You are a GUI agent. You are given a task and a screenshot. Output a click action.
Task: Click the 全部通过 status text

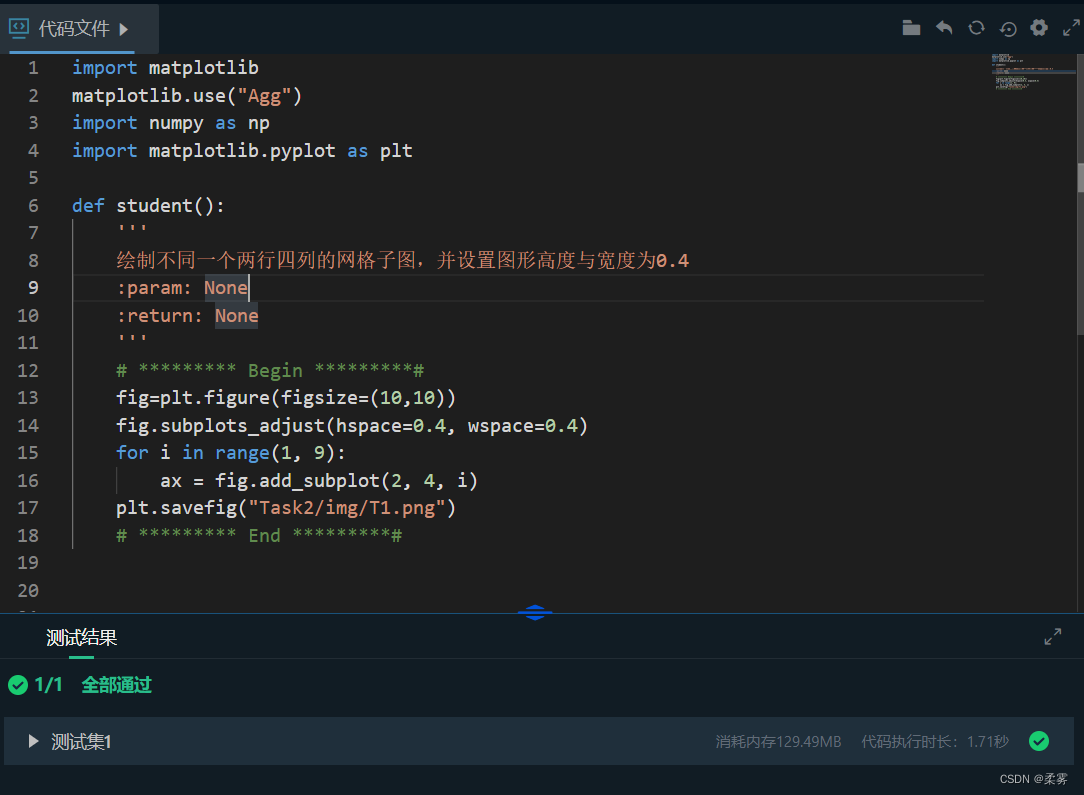pos(116,685)
